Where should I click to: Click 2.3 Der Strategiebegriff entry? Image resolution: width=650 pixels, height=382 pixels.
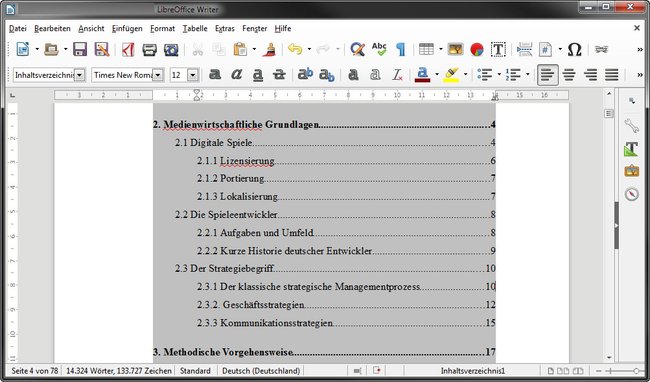point(224,268)
